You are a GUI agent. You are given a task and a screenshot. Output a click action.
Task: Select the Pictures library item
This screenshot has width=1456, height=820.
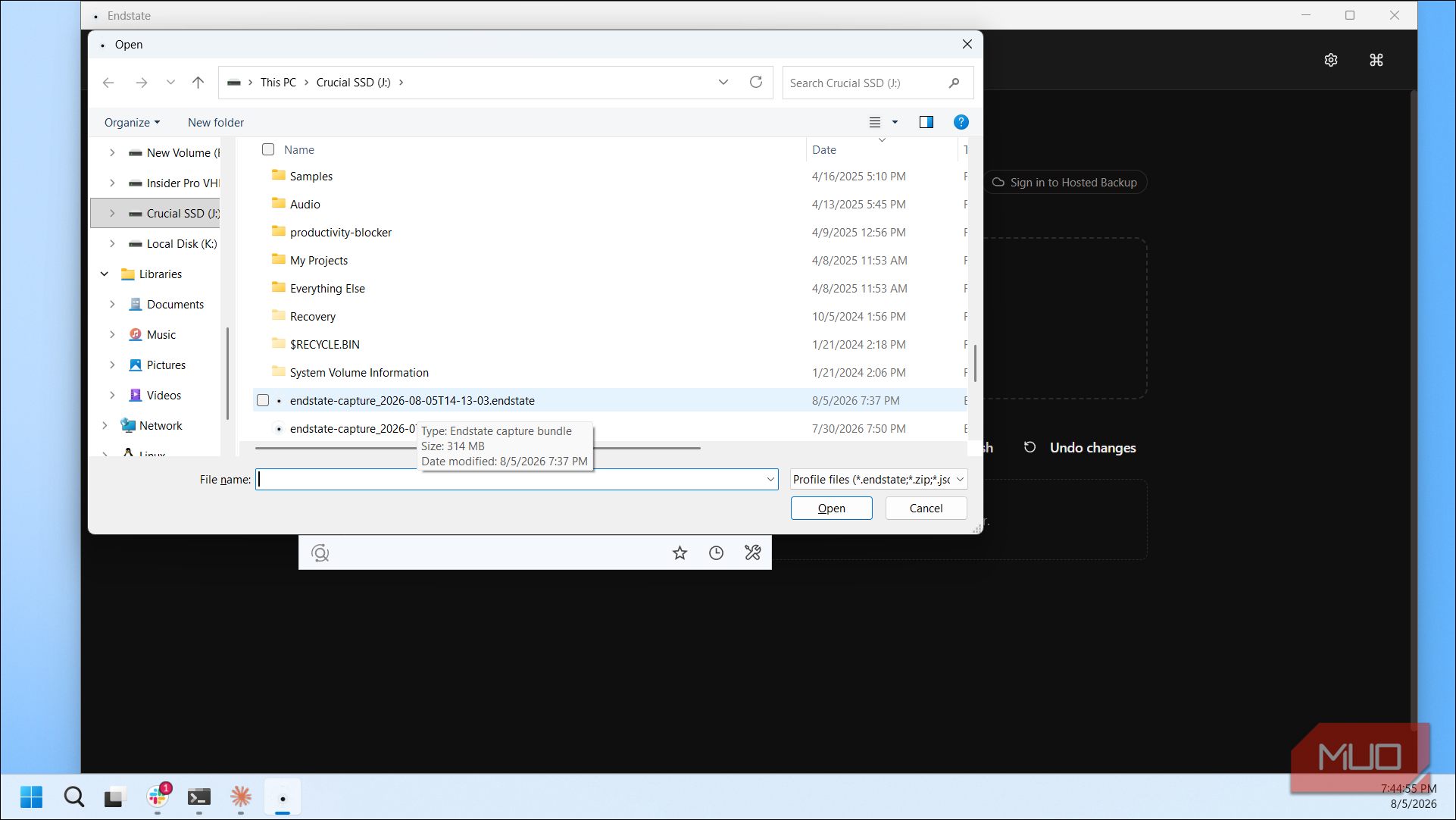pyautogui.click(x=166, y=365)
